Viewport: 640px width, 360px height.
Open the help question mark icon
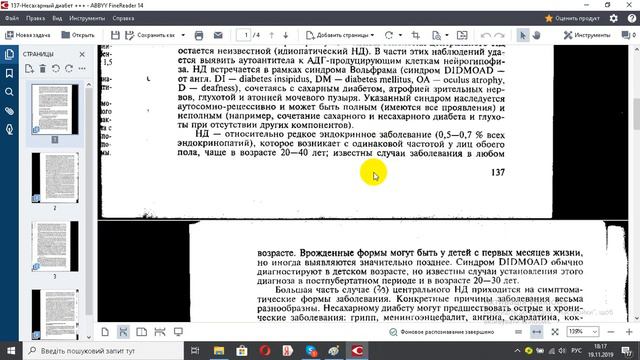[632, 18]
